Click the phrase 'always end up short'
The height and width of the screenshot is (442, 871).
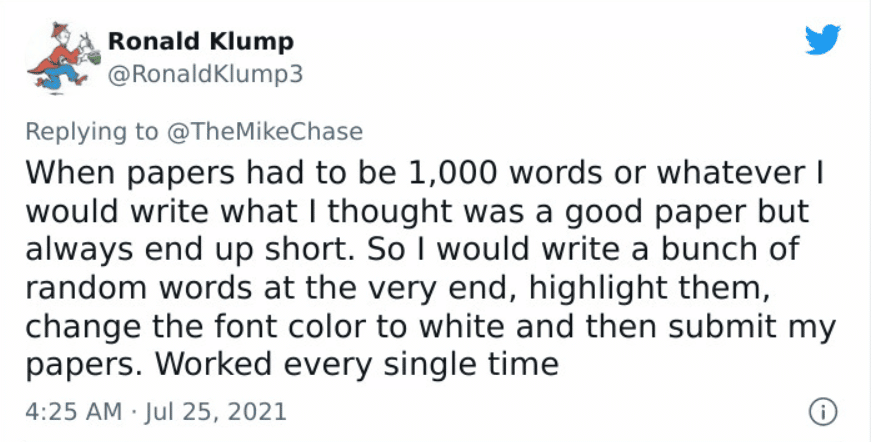pyautogui.click(x=185, y=250)
